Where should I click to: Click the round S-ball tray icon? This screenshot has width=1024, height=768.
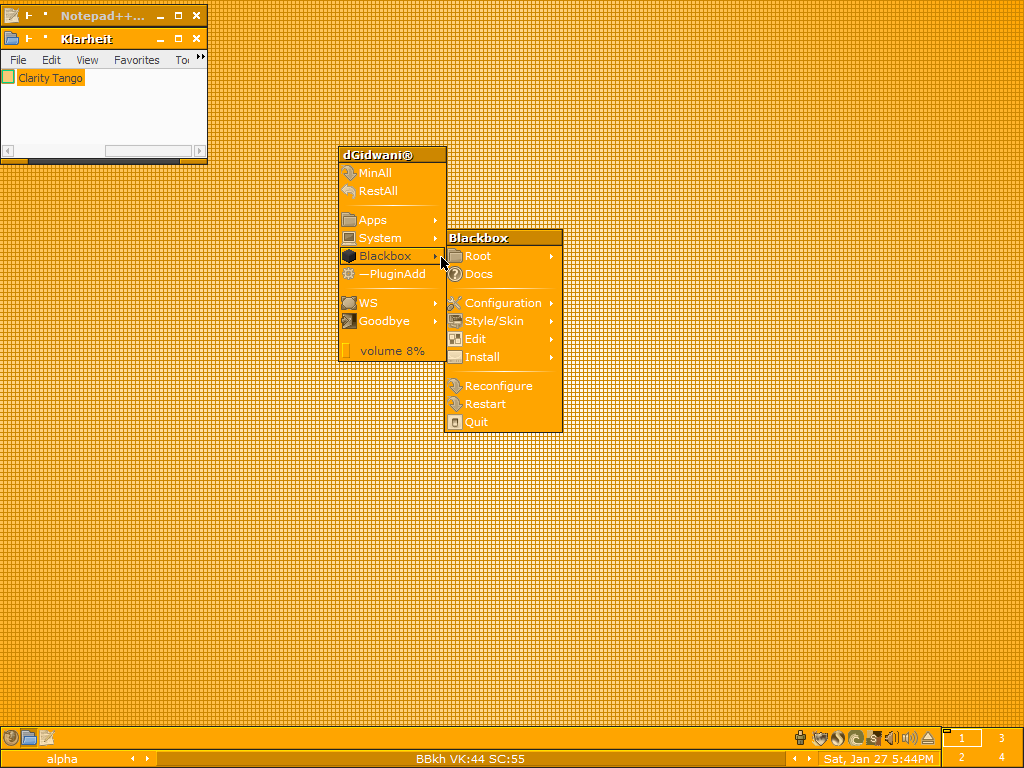(x=837, y=739)
